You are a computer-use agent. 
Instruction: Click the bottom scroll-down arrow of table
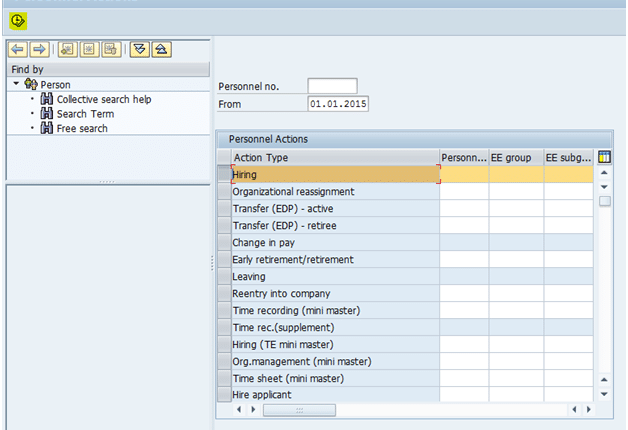point(604,394)
